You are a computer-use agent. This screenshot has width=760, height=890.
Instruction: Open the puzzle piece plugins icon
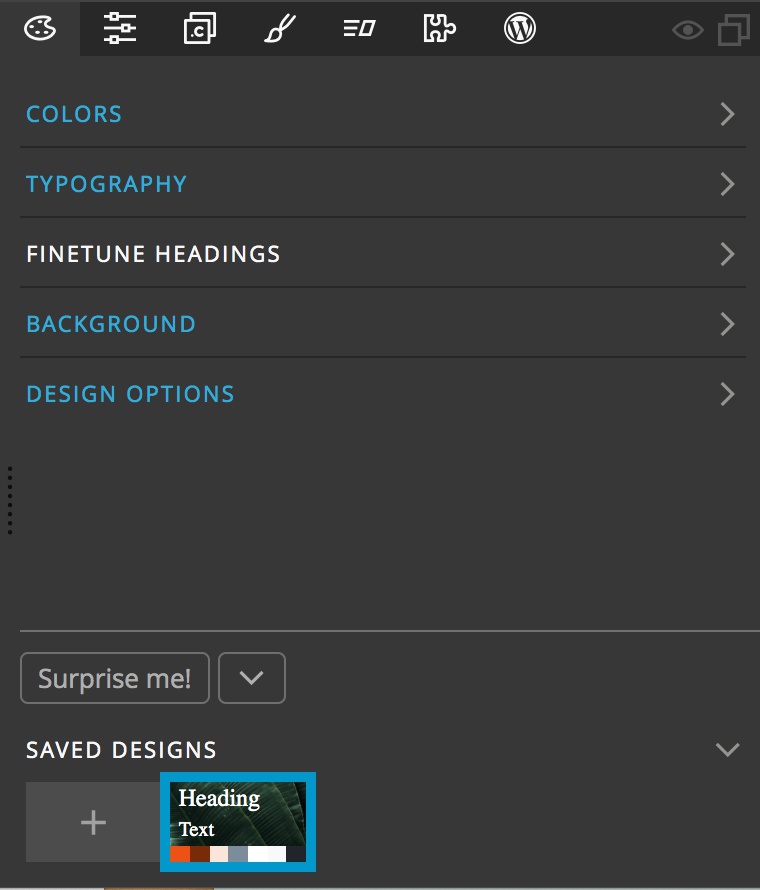[x=439, y=28]
